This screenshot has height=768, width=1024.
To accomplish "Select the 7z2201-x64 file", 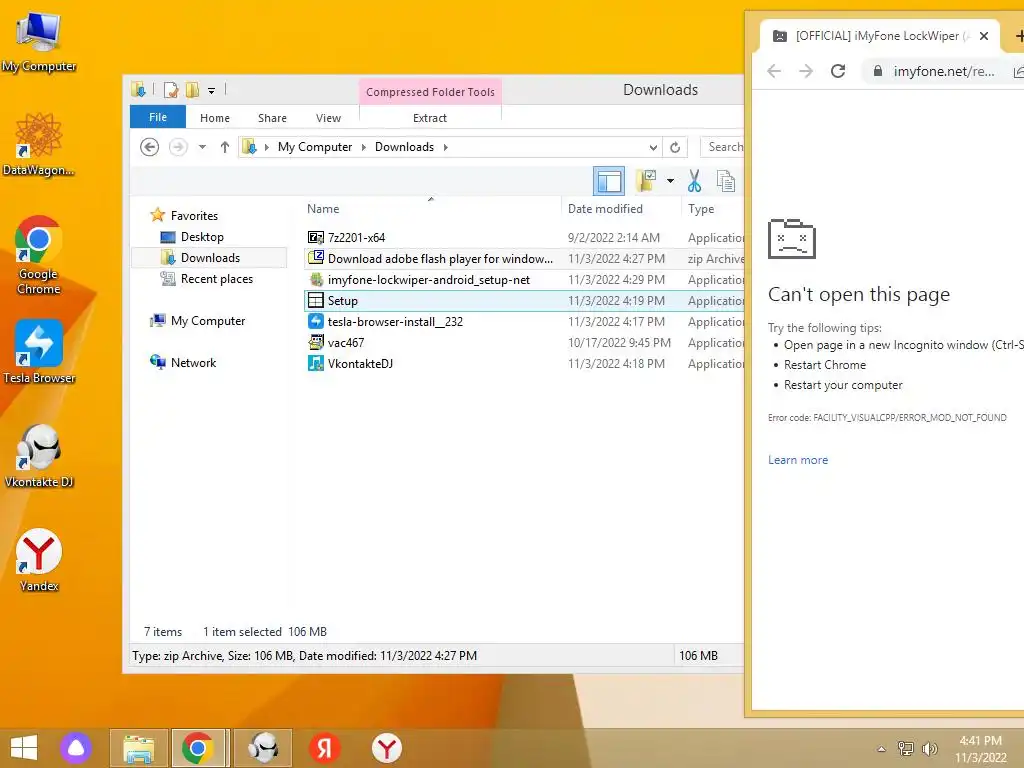I will [524, 238].
